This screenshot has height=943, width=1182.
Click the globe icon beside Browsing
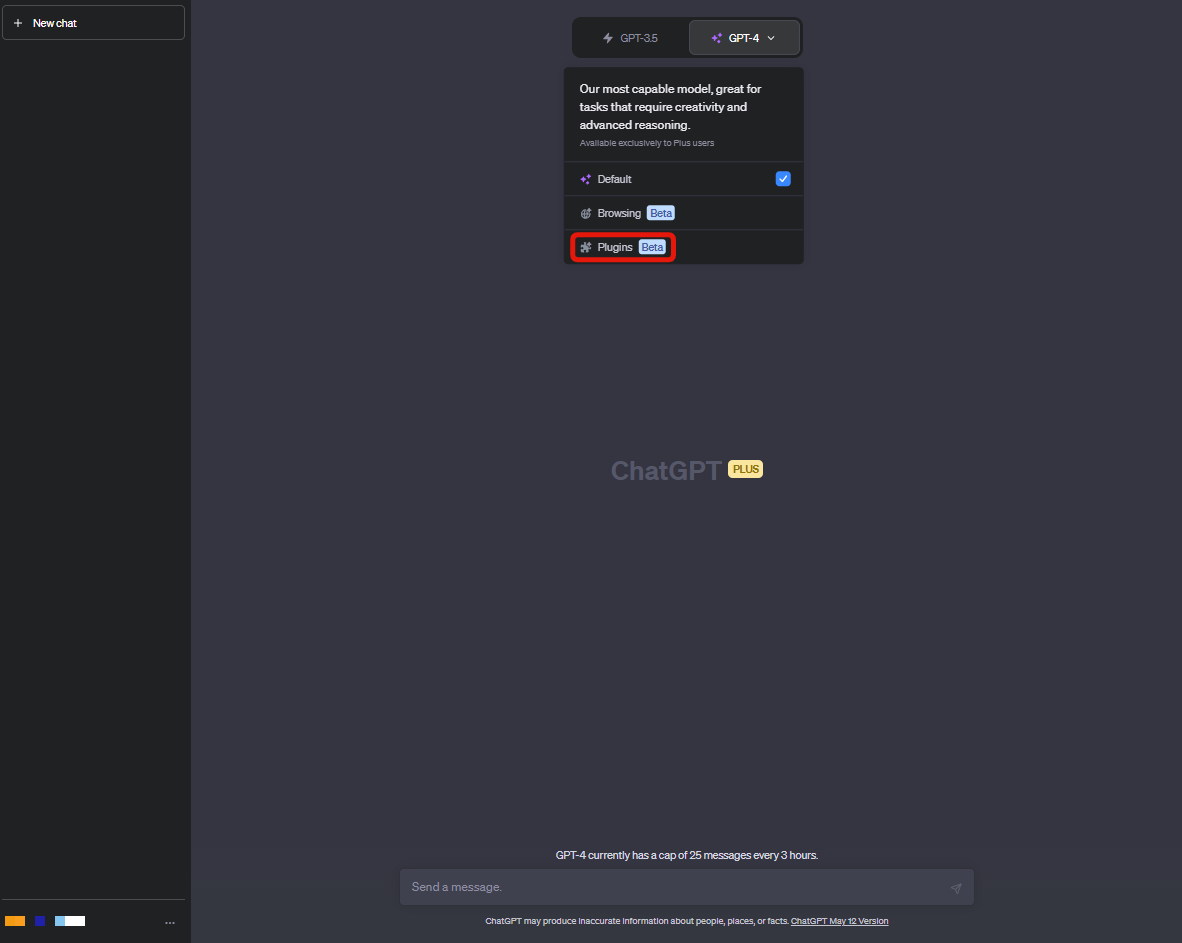(x=586, y=213)
